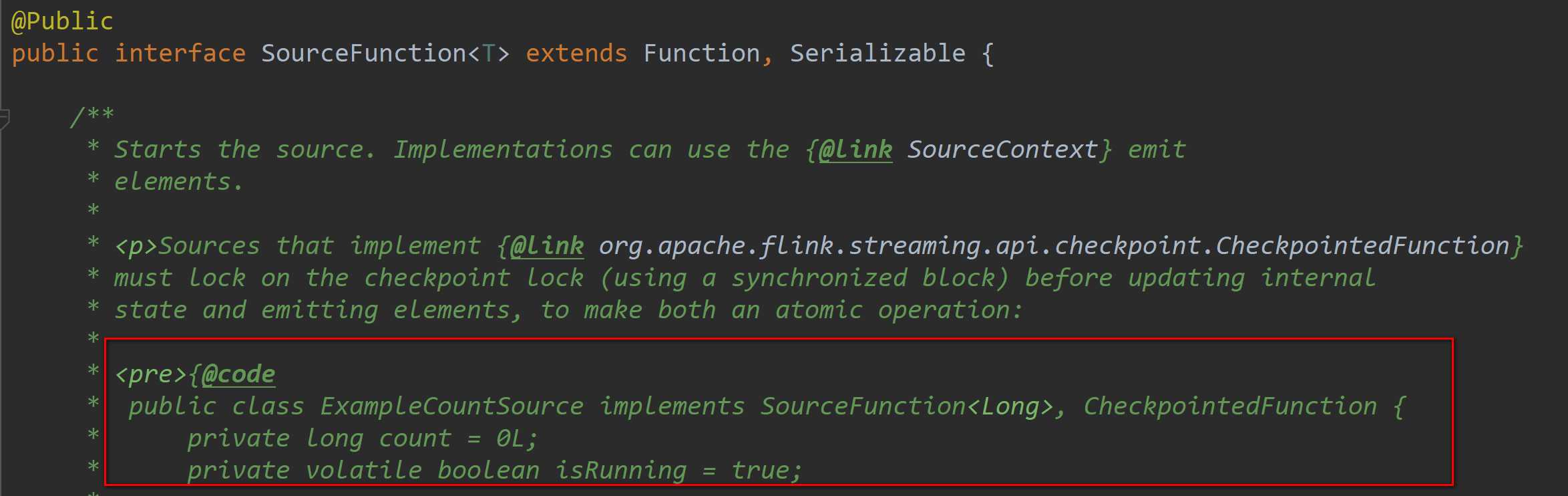The image size is (1568, 496).
Task: Click SourceContext in the Javadoc
Action: pyautogui.click(x=1002, y=150)
